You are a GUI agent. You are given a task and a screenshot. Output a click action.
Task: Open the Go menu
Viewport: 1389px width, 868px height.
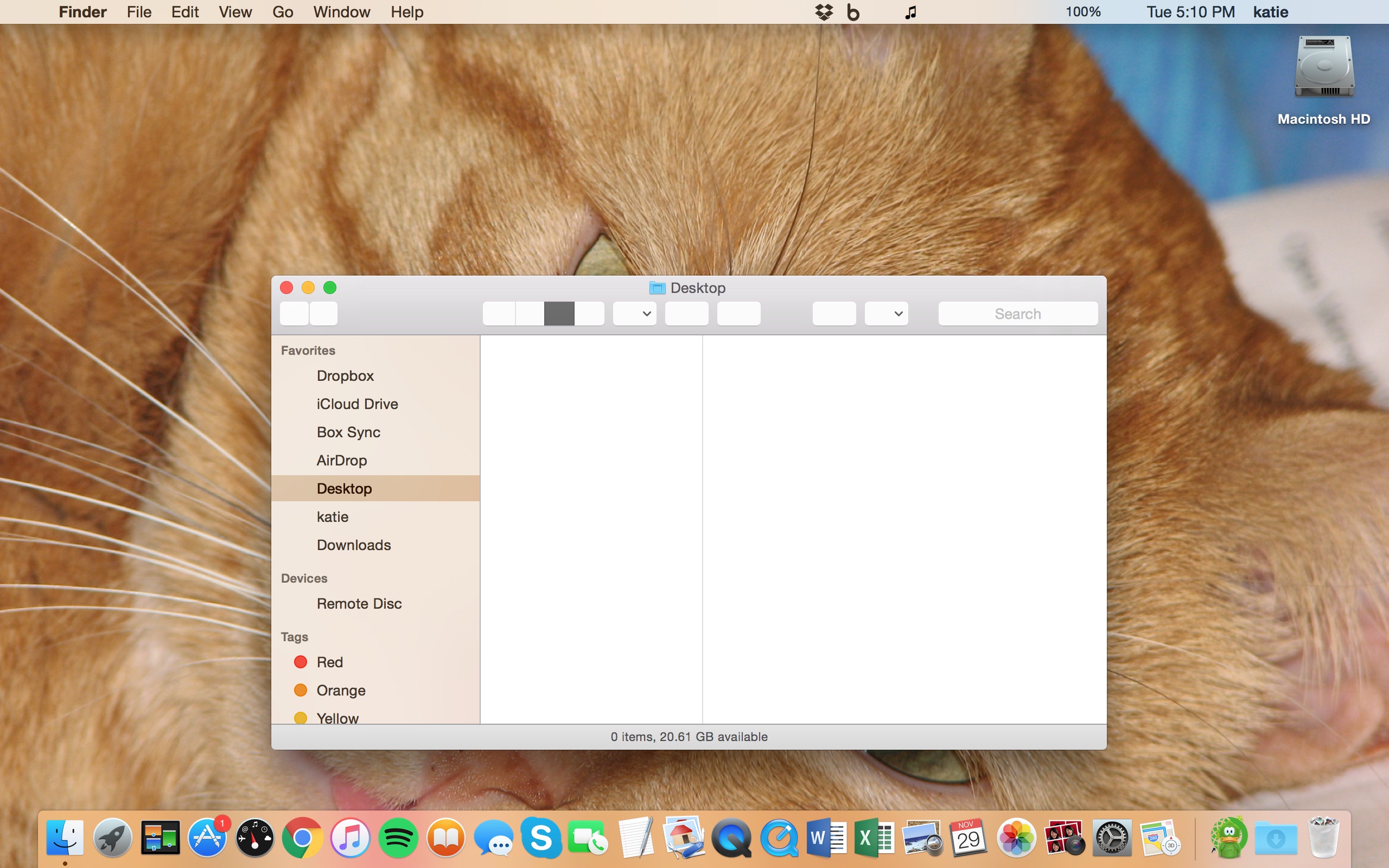pyautogui.click(x=282, y=12)
